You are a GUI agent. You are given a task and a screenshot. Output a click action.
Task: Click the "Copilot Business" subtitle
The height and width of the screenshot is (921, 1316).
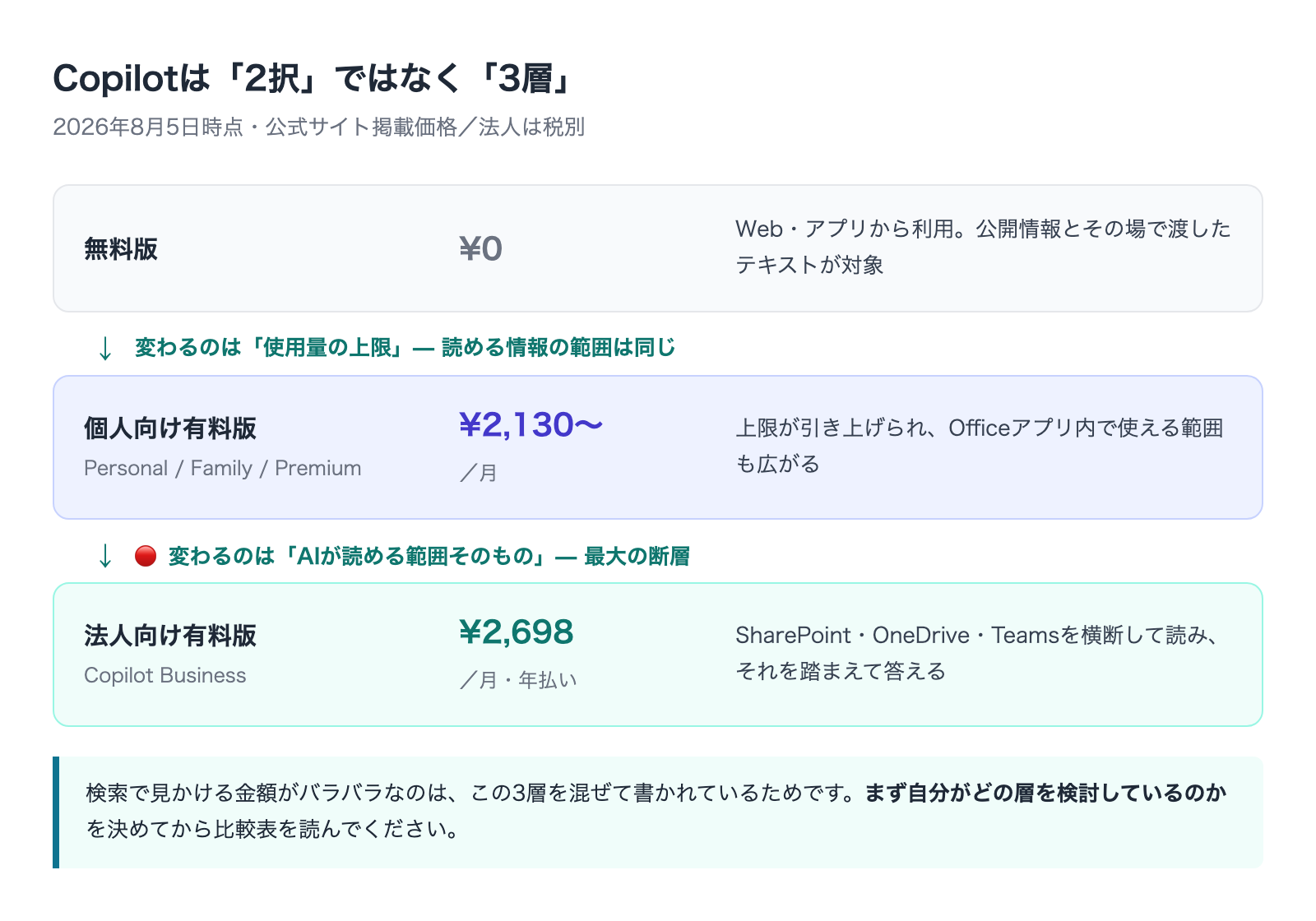pyautogui.click(x=165, y=675)
